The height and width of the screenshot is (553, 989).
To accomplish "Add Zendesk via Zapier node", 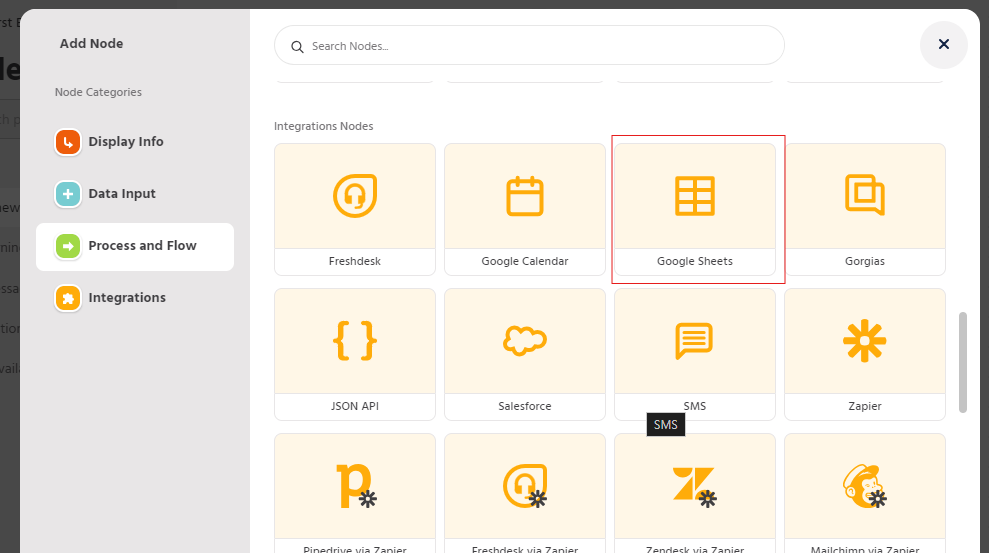I will coord(694,486).
